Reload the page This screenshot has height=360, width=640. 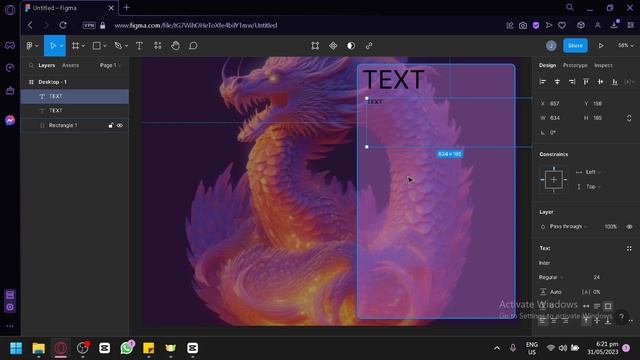63,25
